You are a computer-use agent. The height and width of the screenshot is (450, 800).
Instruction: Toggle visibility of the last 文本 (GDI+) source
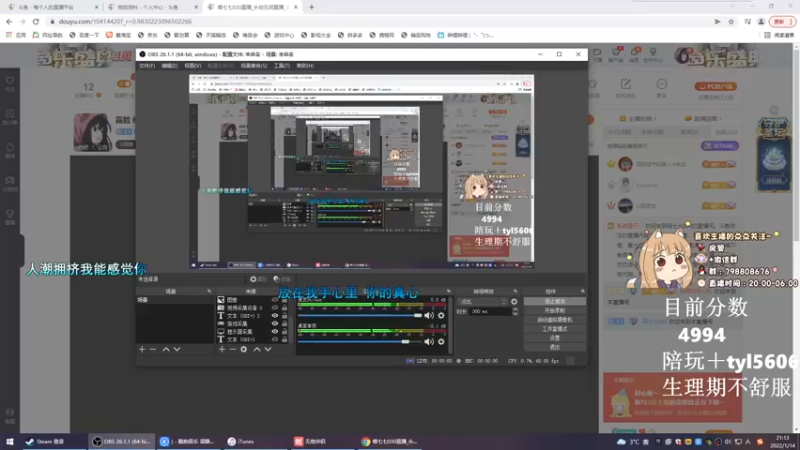tap(275, 339)
